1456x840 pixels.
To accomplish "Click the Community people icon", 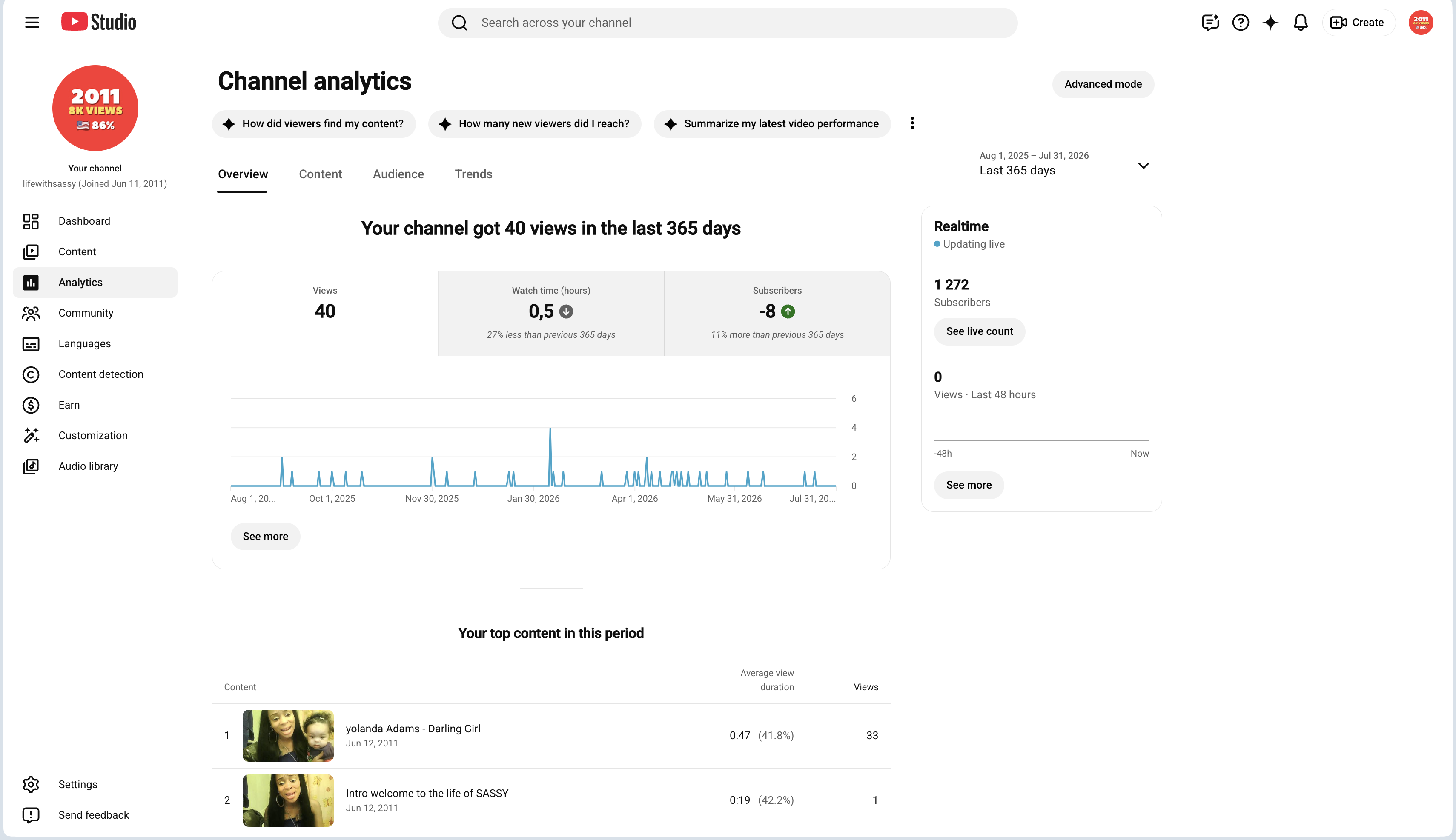I will tap(31, 313).
